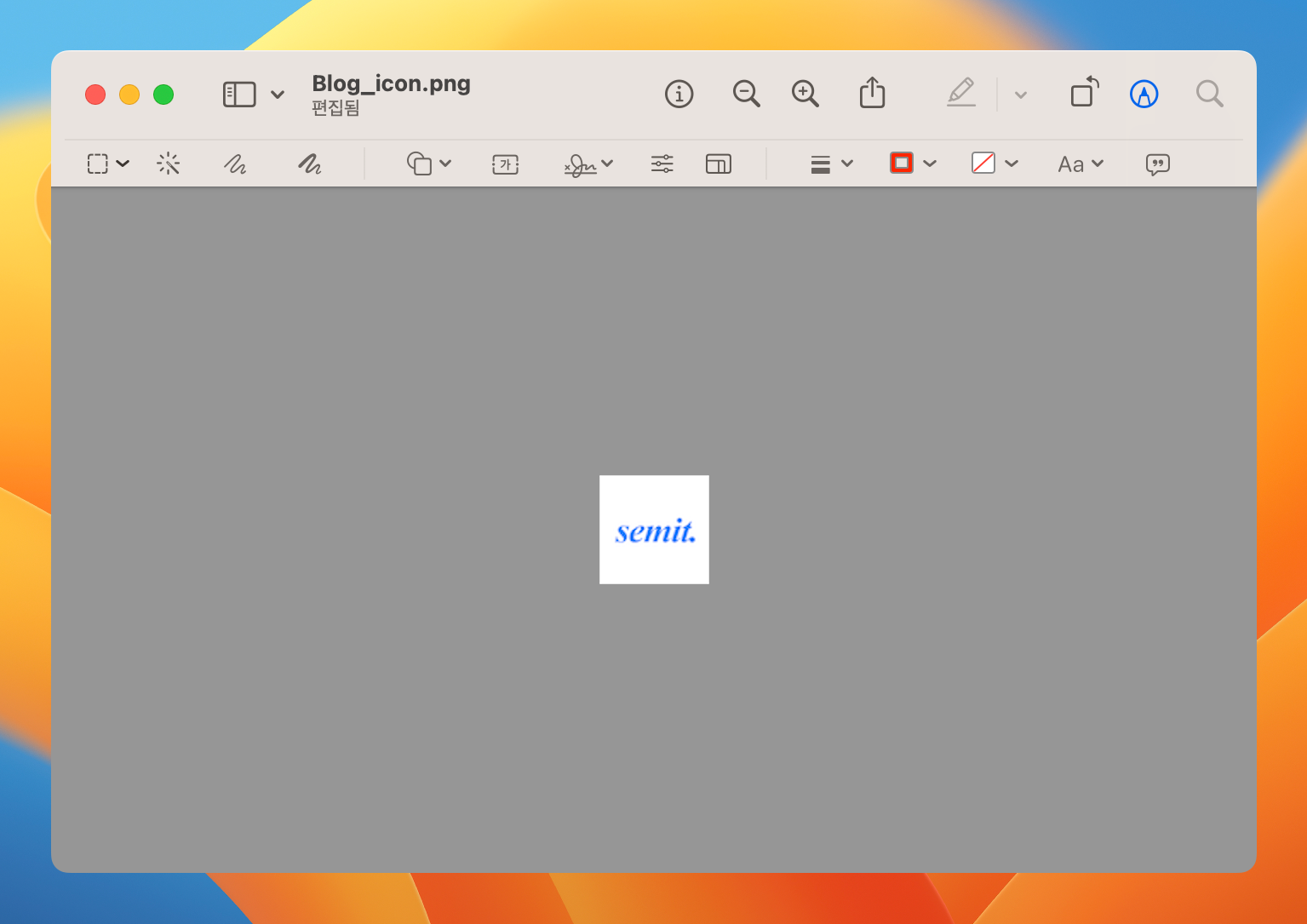Choose the Draw tool
This screenshot has height=924, width=1307.
(310, 164)
